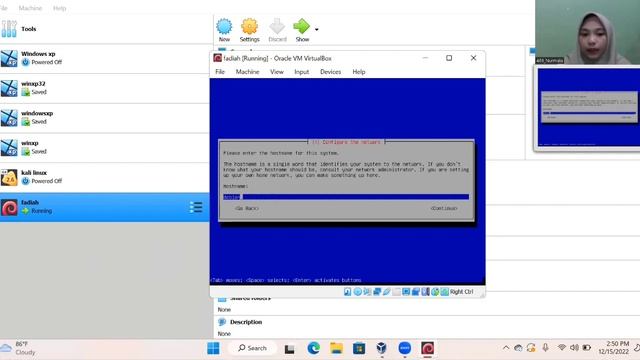Click Go Back in the installer dialog
Screen dimensions: 640x360
[x=247, y=208]
